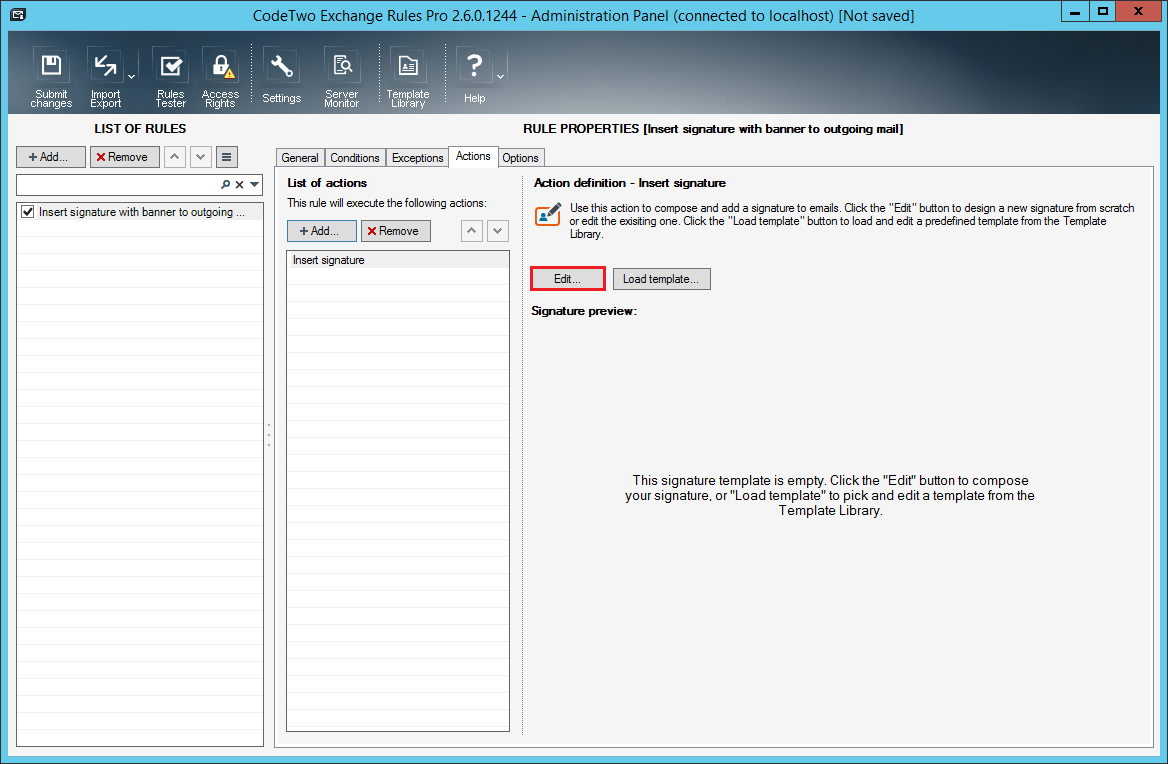The height and width of the screenshot is (764, 1168).
Task: Uncheck the Insert signature with banner rule
Action: click(28, 212)
